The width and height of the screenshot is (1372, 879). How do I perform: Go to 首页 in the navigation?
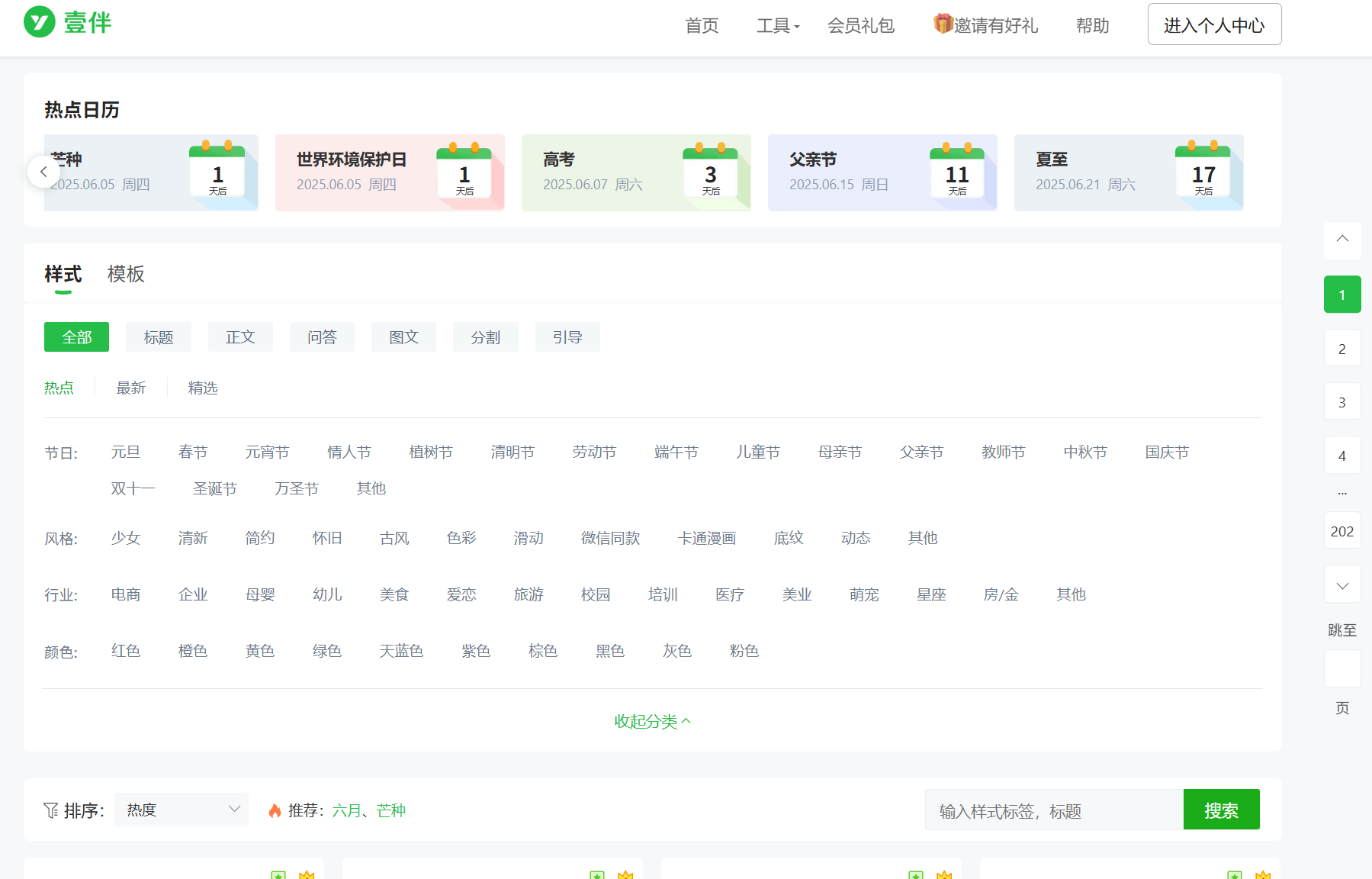[702, 26]
